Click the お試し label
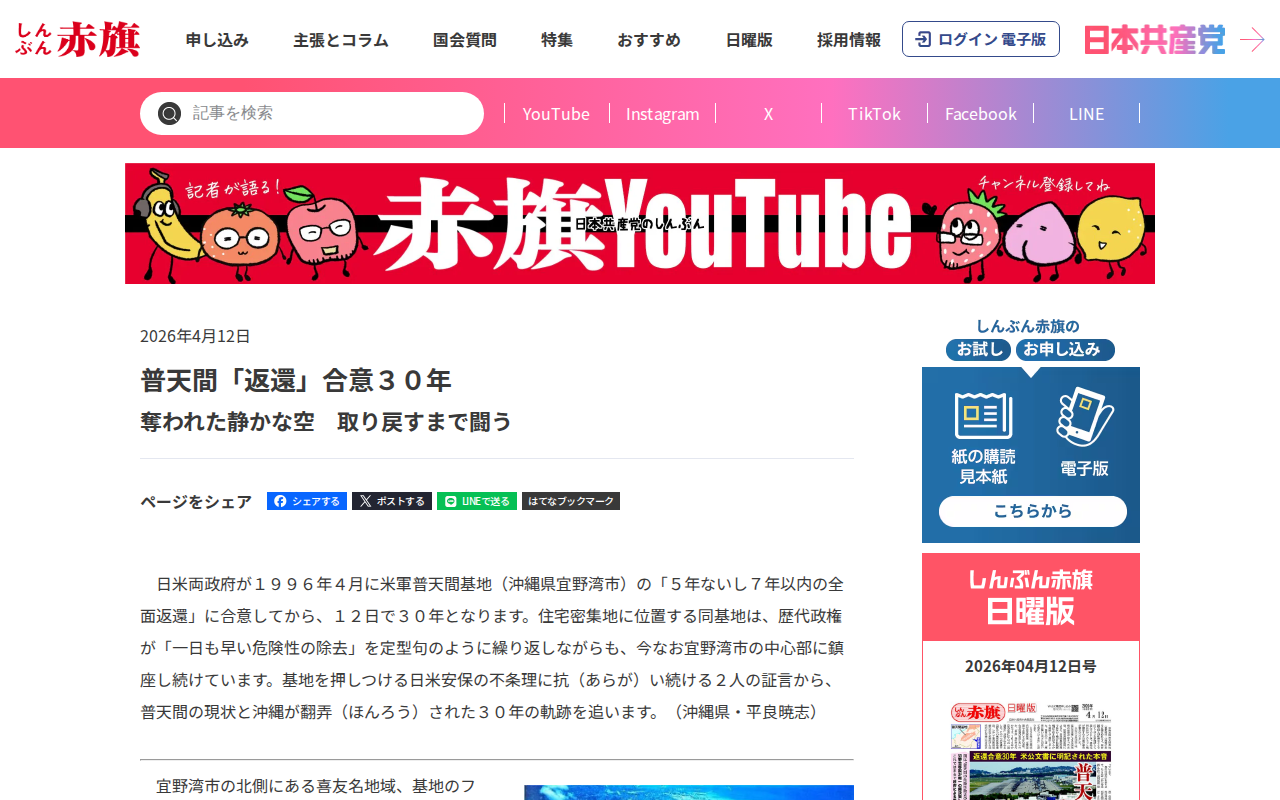This screenshot has width=1280, height=800. (x=979, y=349)
